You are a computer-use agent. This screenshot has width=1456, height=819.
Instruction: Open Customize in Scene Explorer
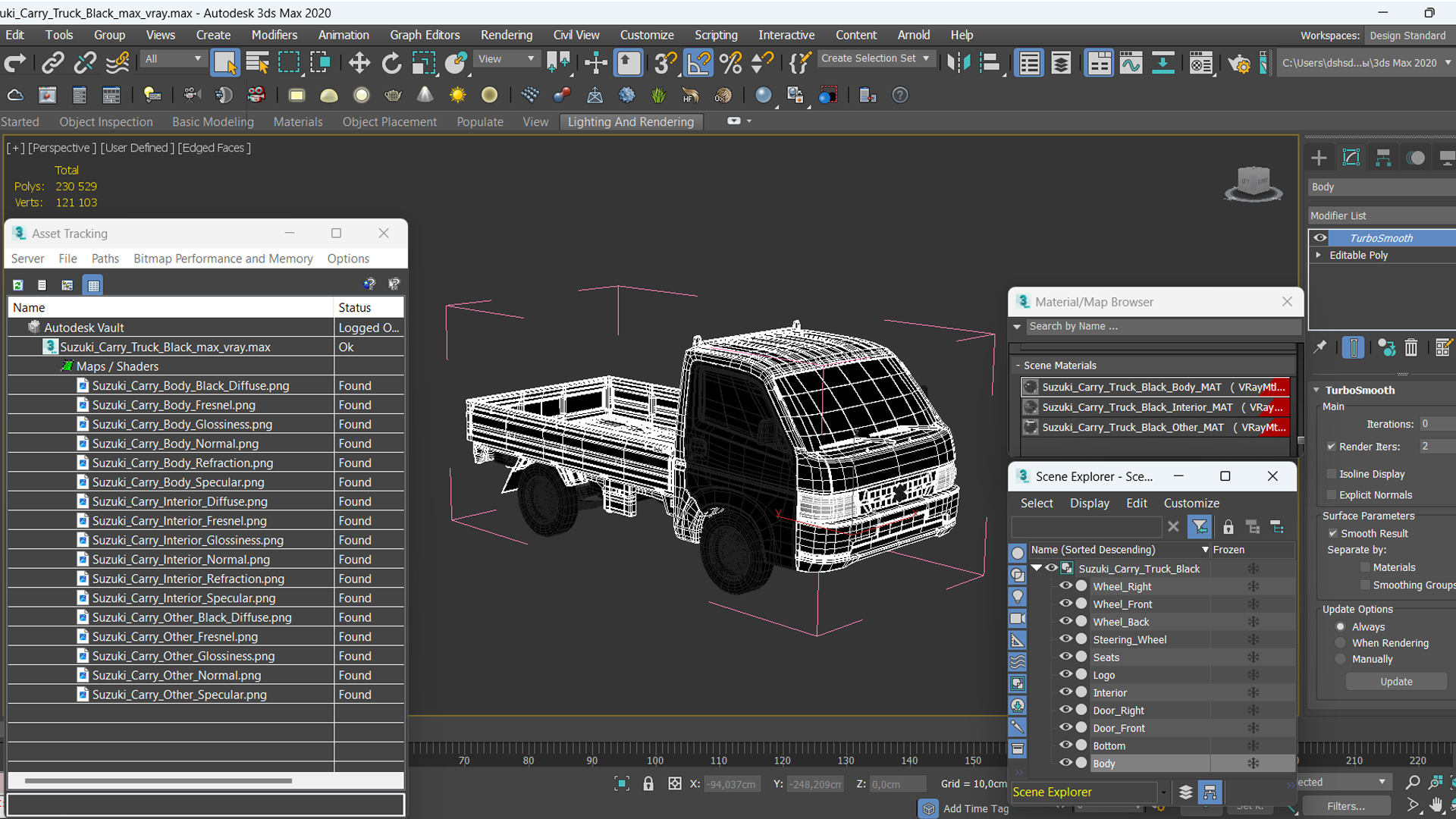coord(1191,504)
